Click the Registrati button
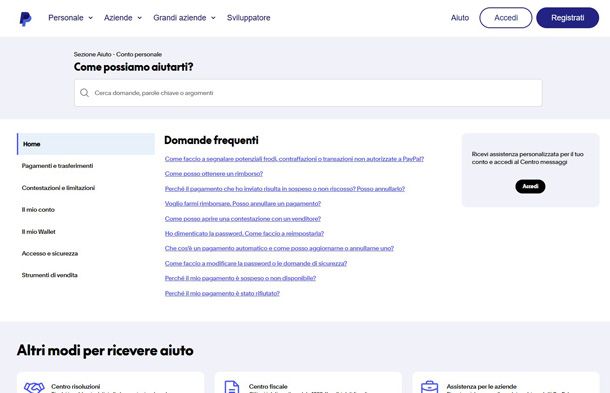610x393 pixels. tap(568, 18)
